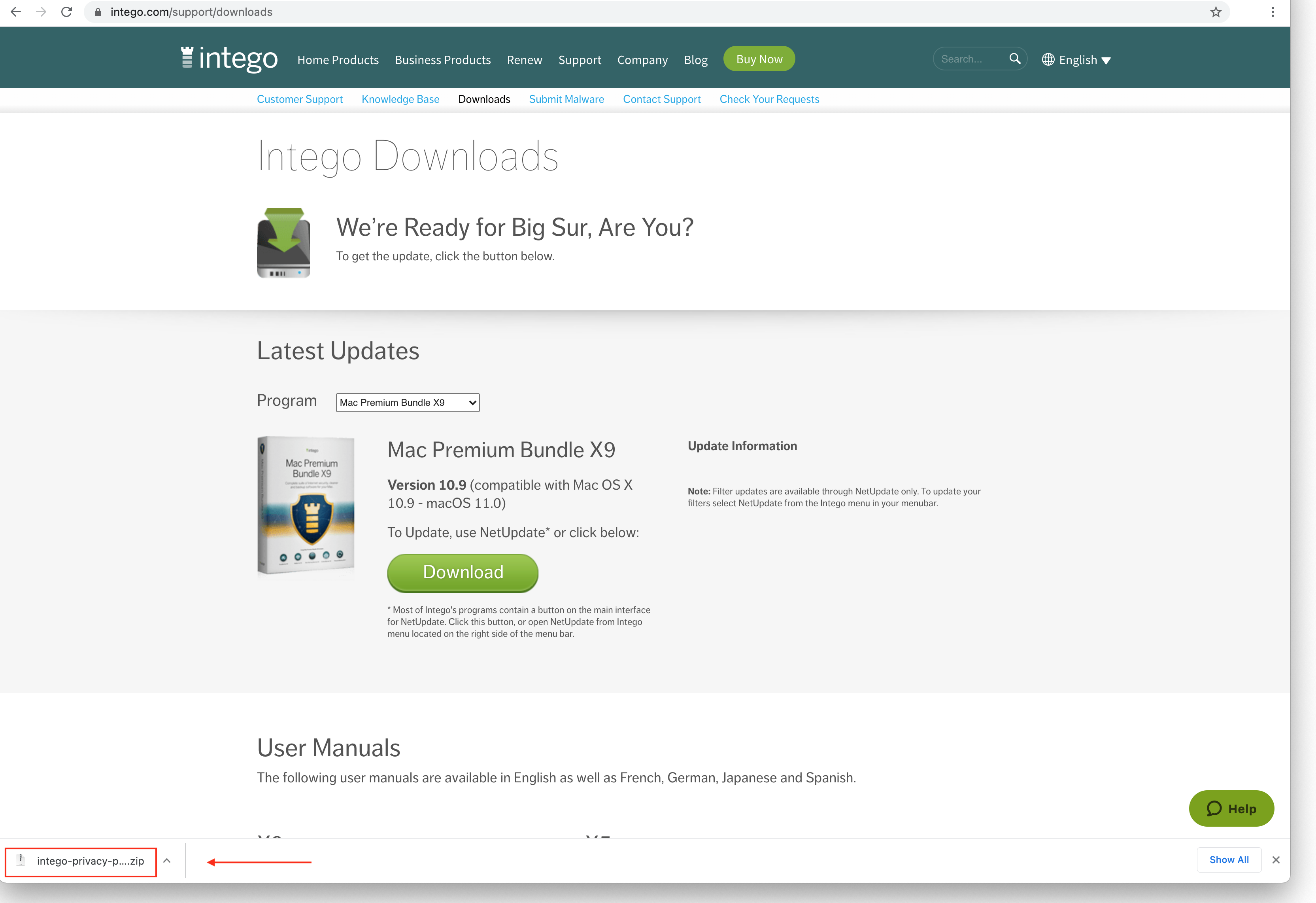1316x903 pixels.
Task: Click the Intego logo in the header
Action: click(229, 59)
